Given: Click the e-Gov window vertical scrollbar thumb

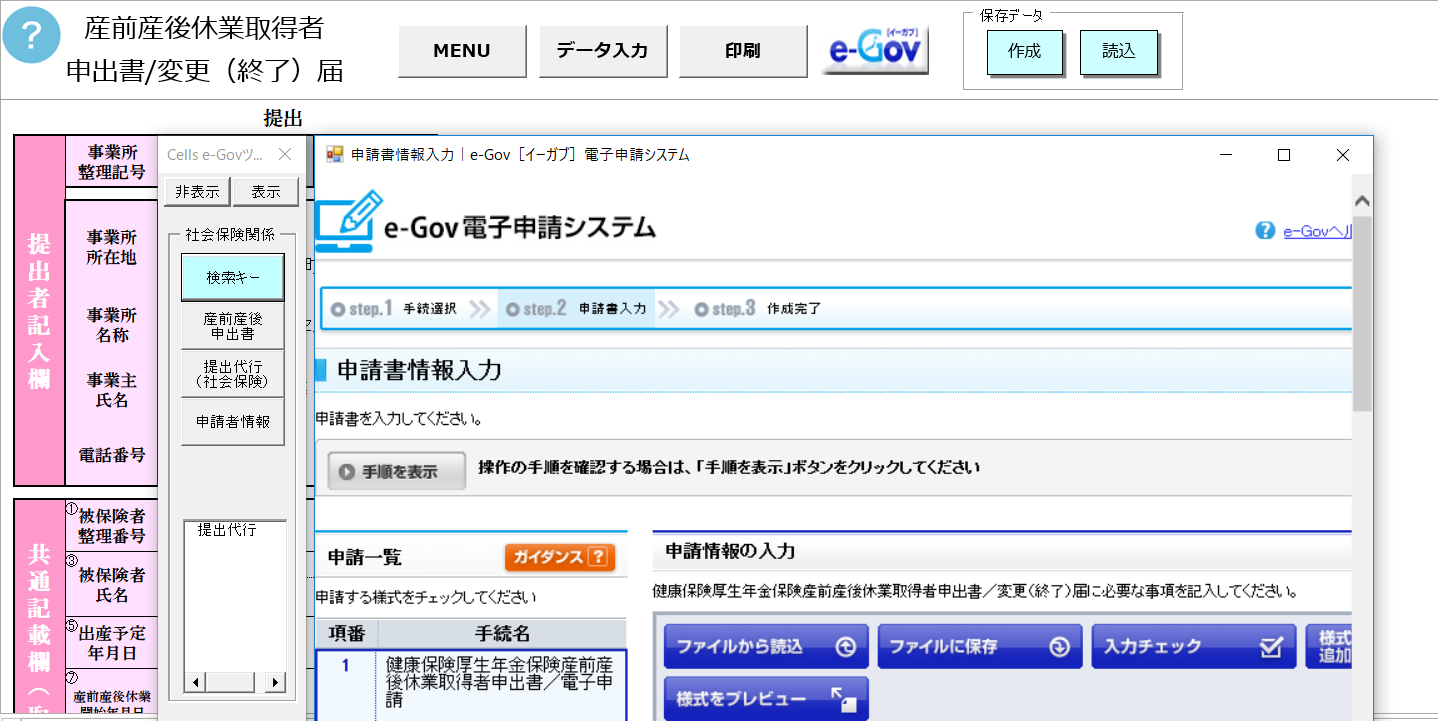Looking at the screenshot, I should click(1362, 312).
